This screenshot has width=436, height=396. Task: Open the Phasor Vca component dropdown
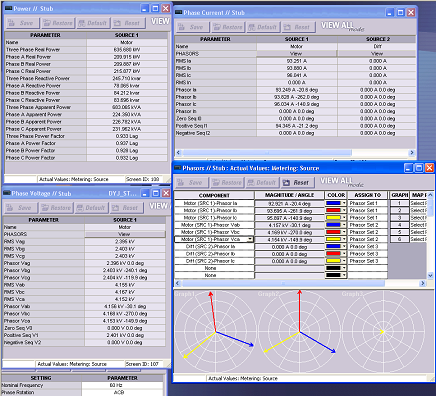[x=250, y=239]
